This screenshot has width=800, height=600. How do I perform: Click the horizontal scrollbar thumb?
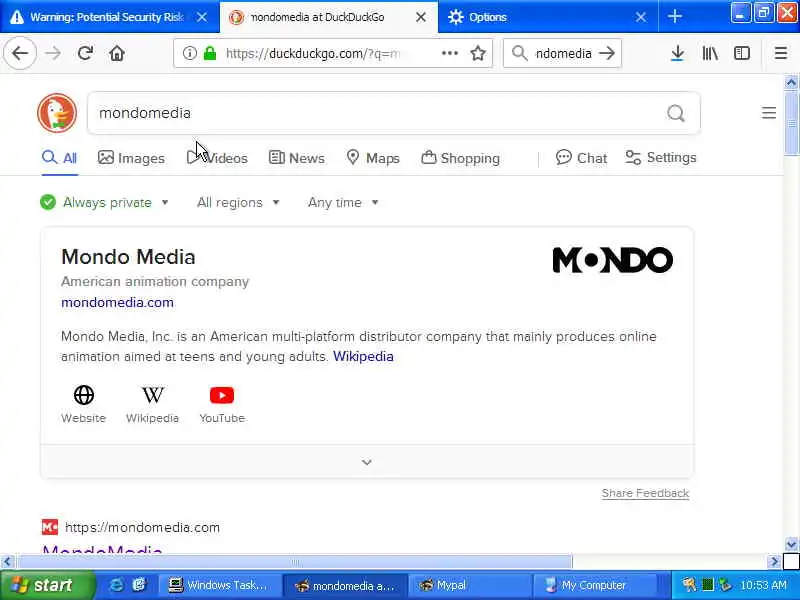[x=294, y=562]
